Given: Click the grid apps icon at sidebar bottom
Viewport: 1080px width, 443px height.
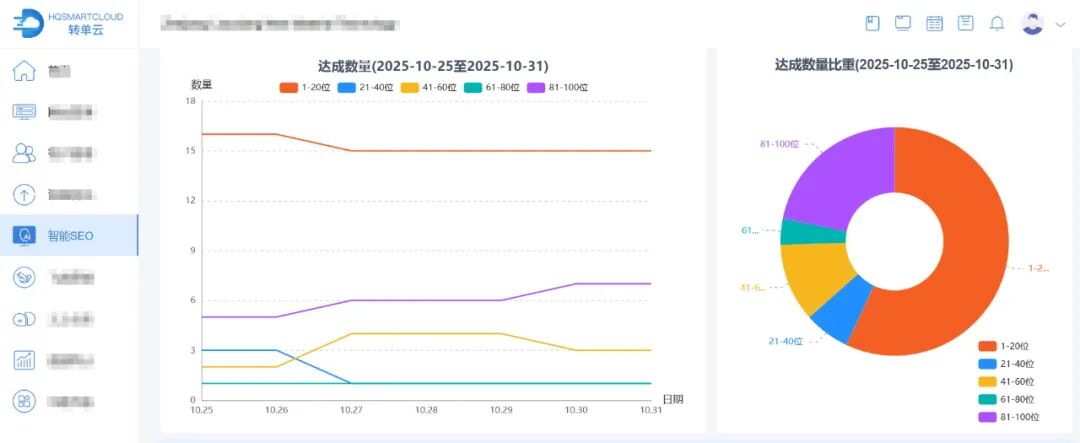Looking at the screenshot, I should click(x=24, y=402).
